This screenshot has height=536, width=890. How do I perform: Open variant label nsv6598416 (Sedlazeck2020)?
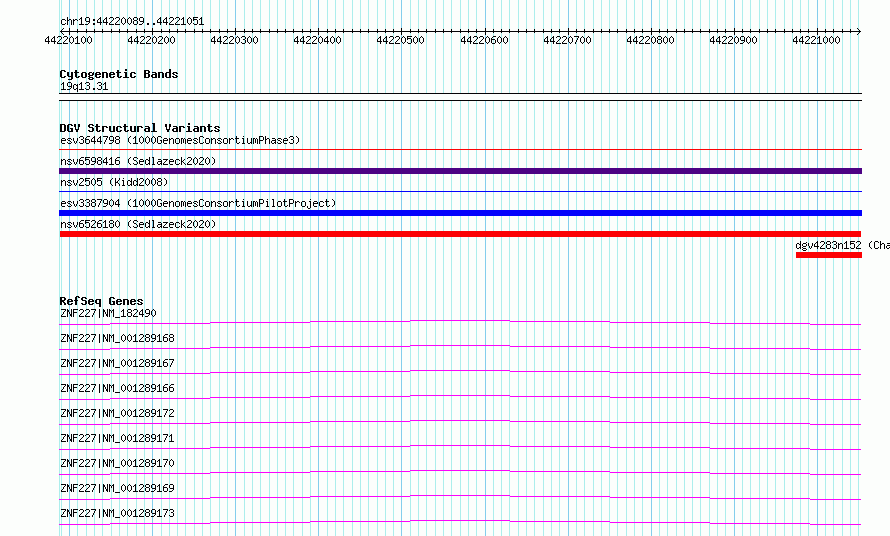tap(138, 161)
